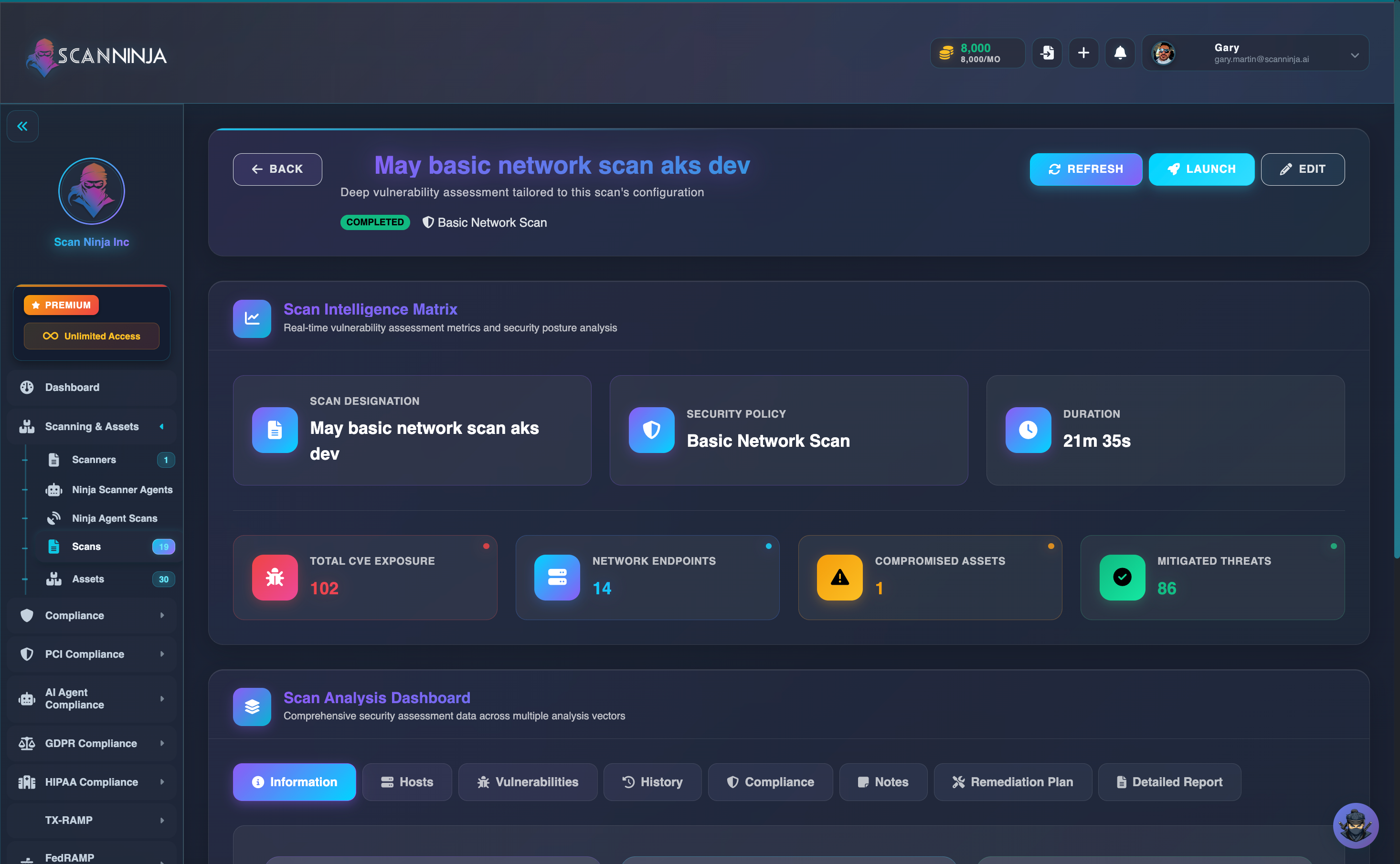Click the Duration value 21m 35s
The width and height of the screenshot is (1400, 864).
(x=1097, y=441)
